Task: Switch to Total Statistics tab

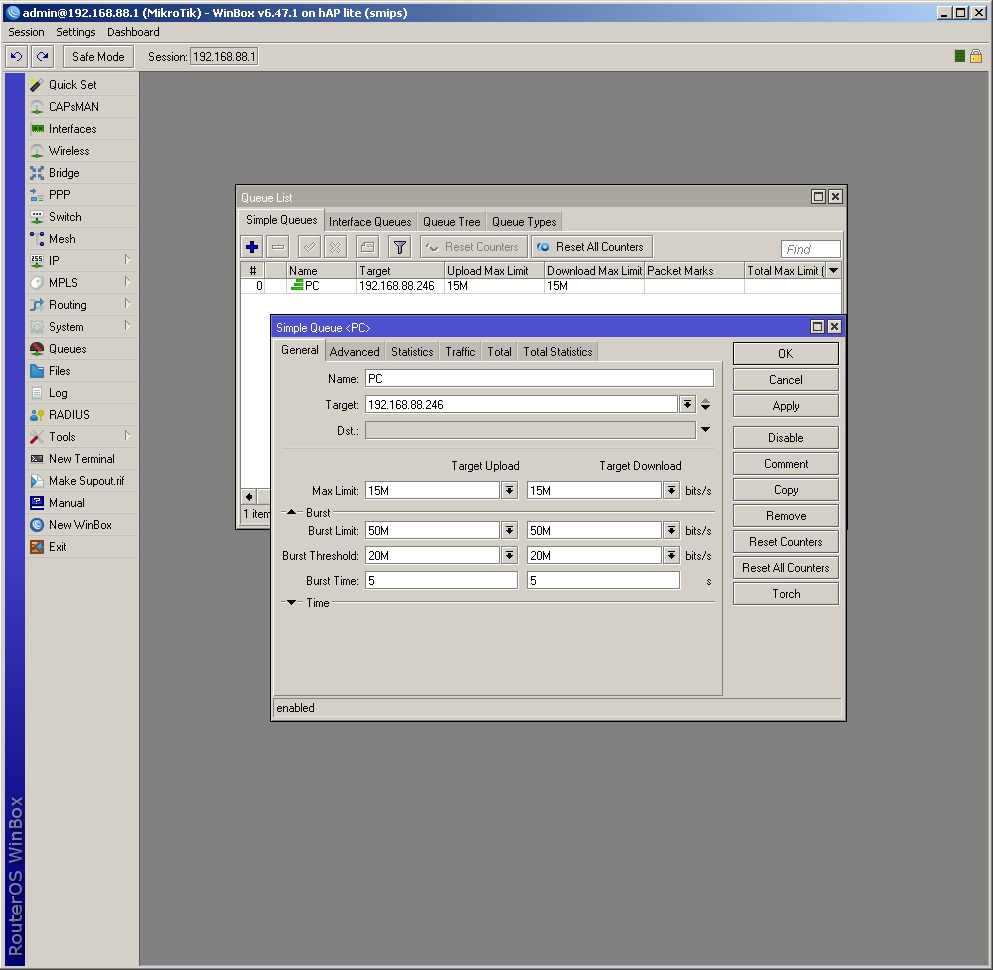Action: pyautogui.click(x=558, y=351)
